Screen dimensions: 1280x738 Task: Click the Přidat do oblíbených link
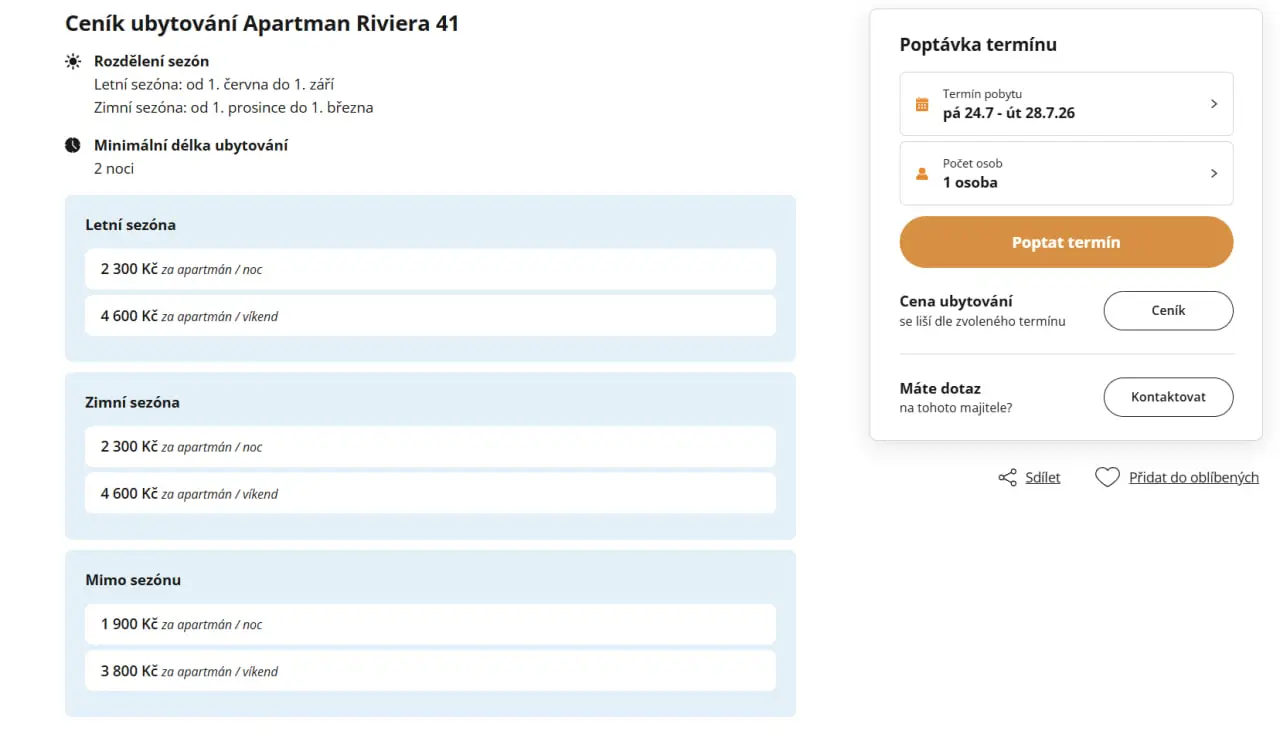1194,478
